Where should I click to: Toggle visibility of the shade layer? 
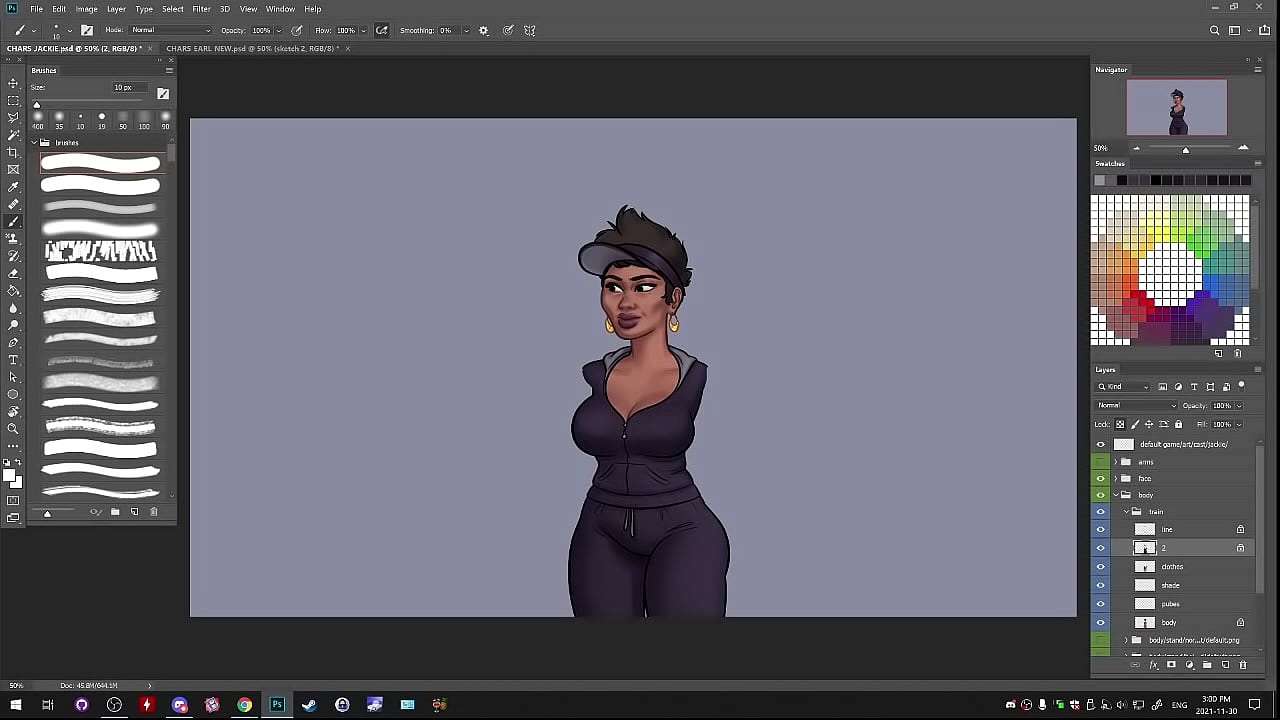(1101, 585)
